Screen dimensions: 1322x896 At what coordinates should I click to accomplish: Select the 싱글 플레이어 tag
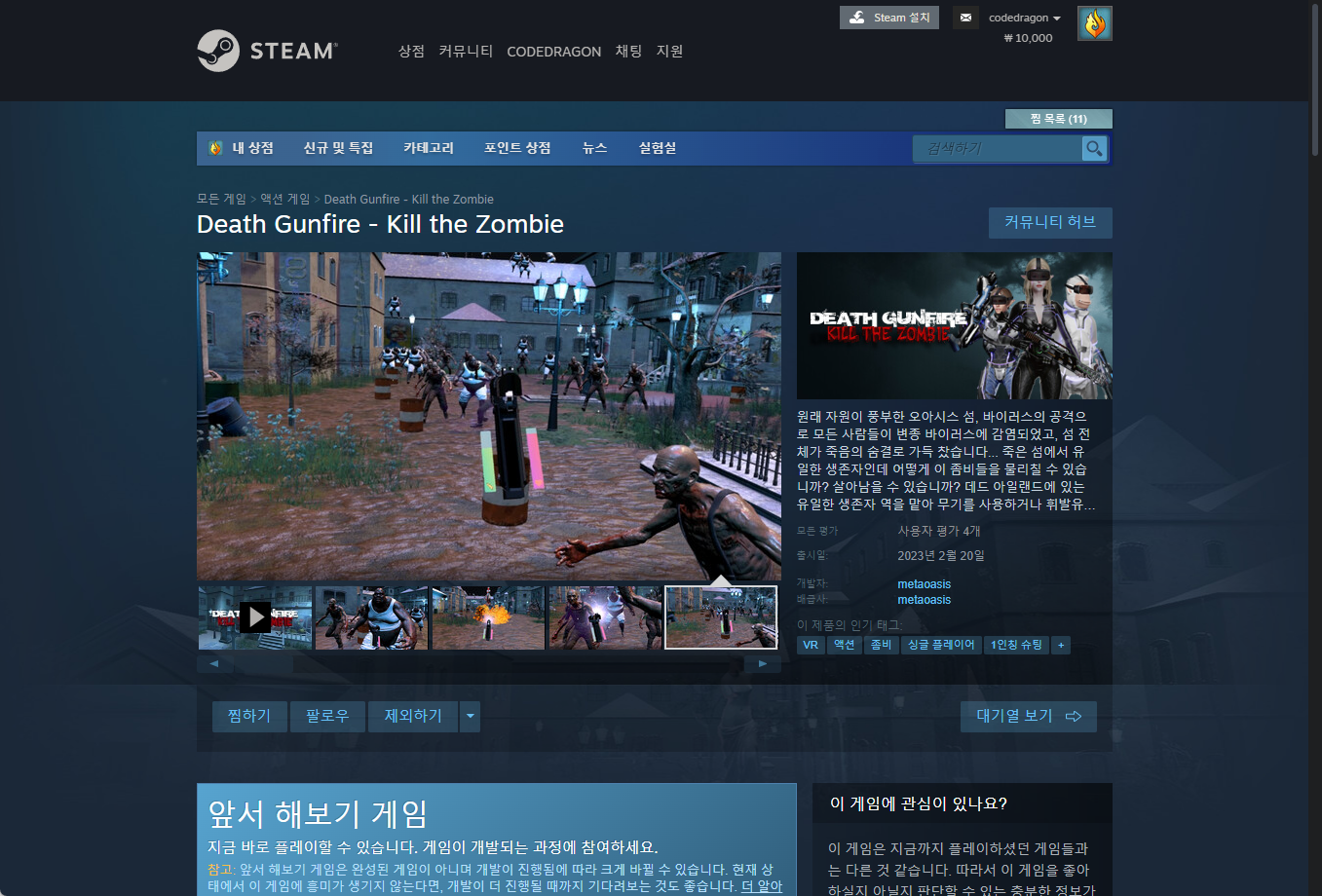pyautogui.click(x=941, y=645)
